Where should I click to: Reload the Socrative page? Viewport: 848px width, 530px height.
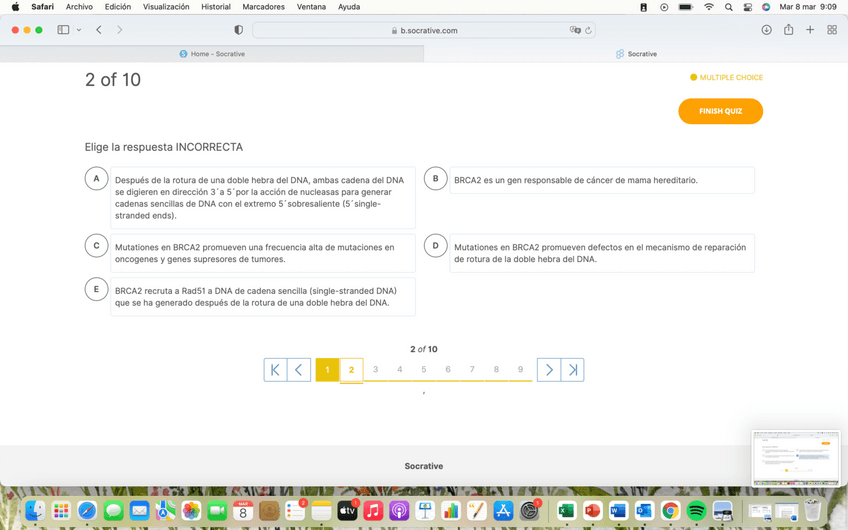(588, 30)
